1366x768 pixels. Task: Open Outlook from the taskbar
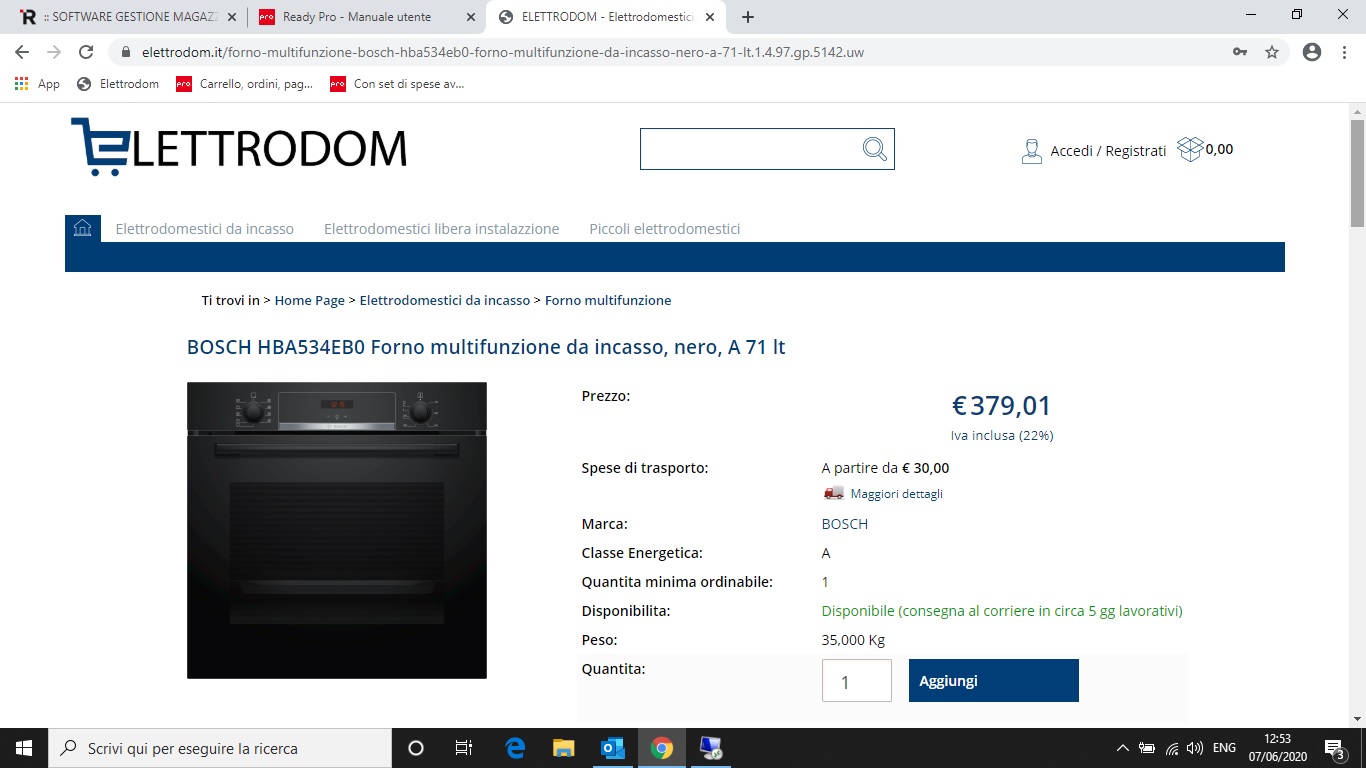coord(612,748)
